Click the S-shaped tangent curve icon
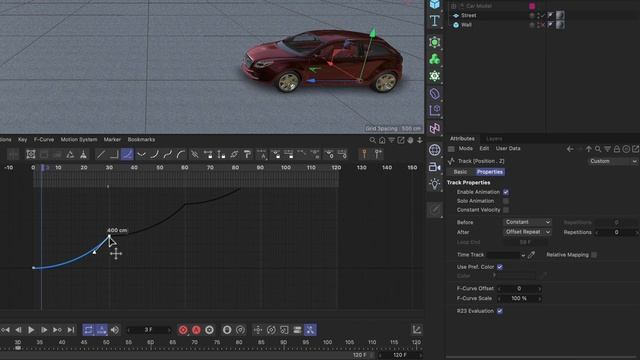Screen dimensions: 640x360 click(168, 154)
